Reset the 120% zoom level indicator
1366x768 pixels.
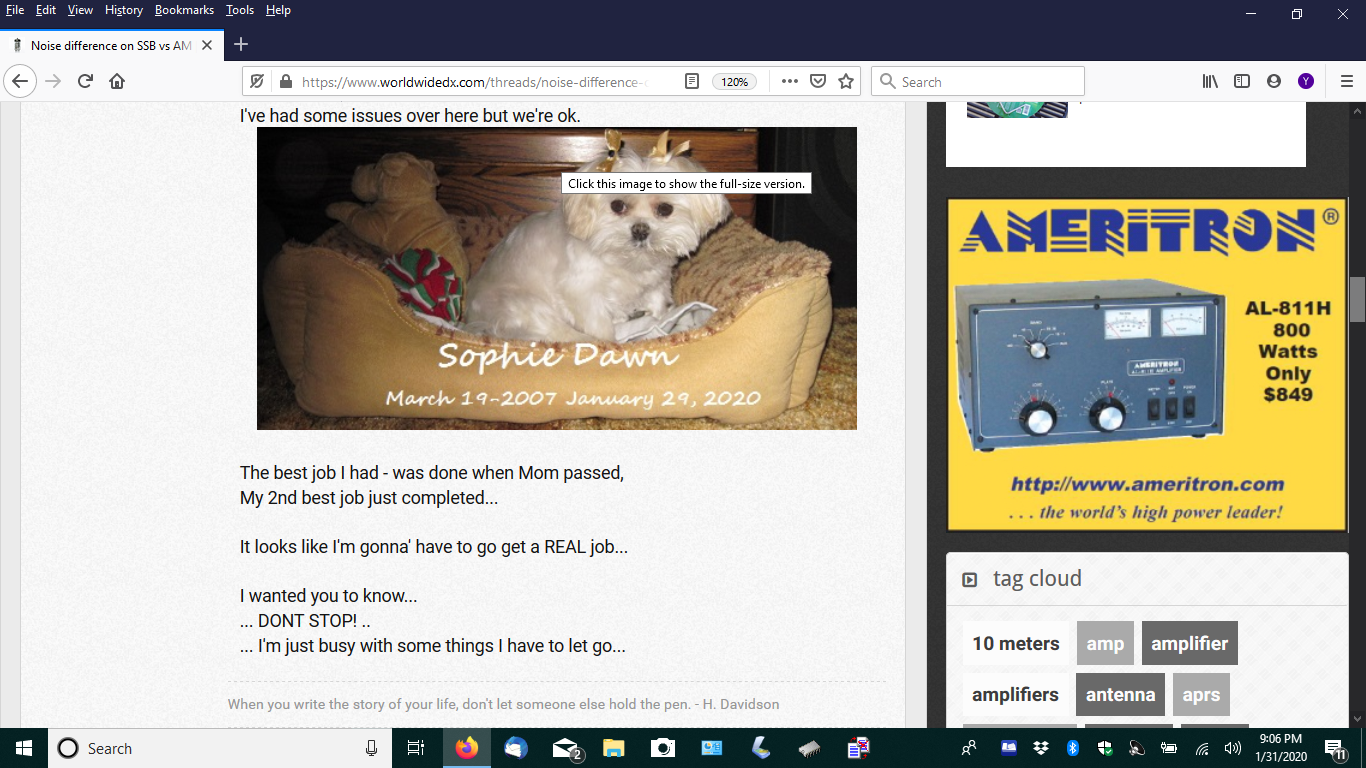tap(734, 82)
